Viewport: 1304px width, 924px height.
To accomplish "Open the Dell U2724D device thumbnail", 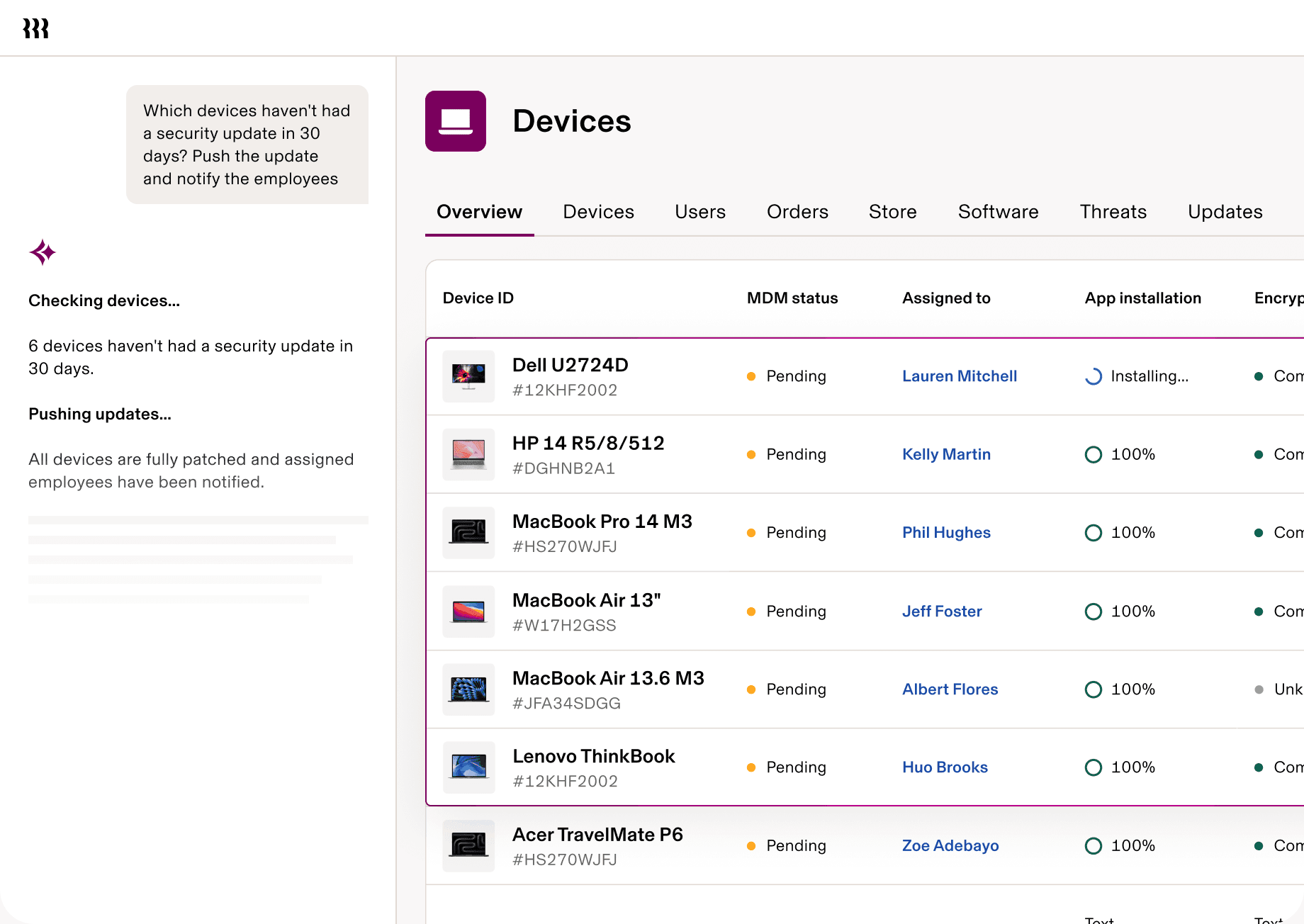I will click(468, 376).
